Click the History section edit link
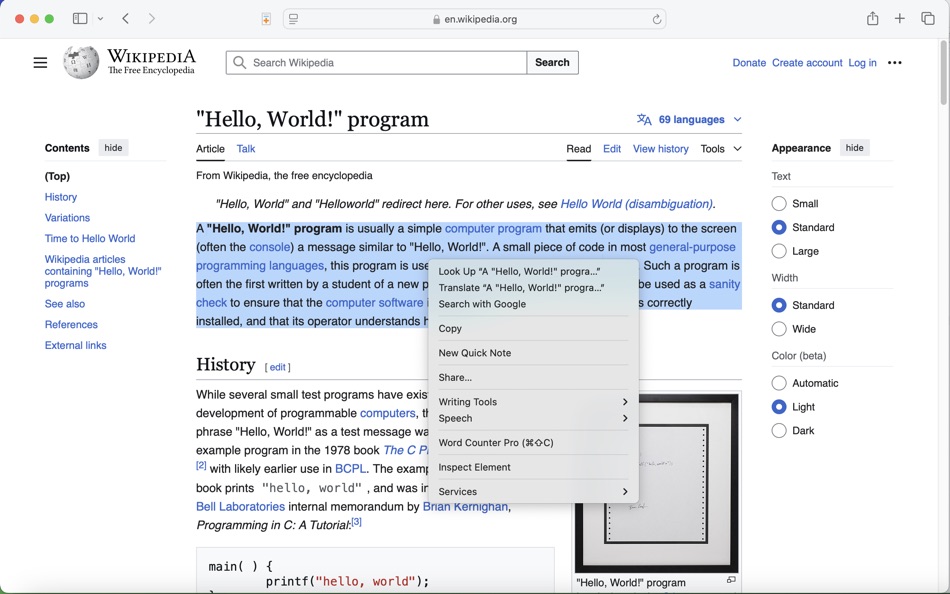 pyautogui.click(x=277, y=367)
